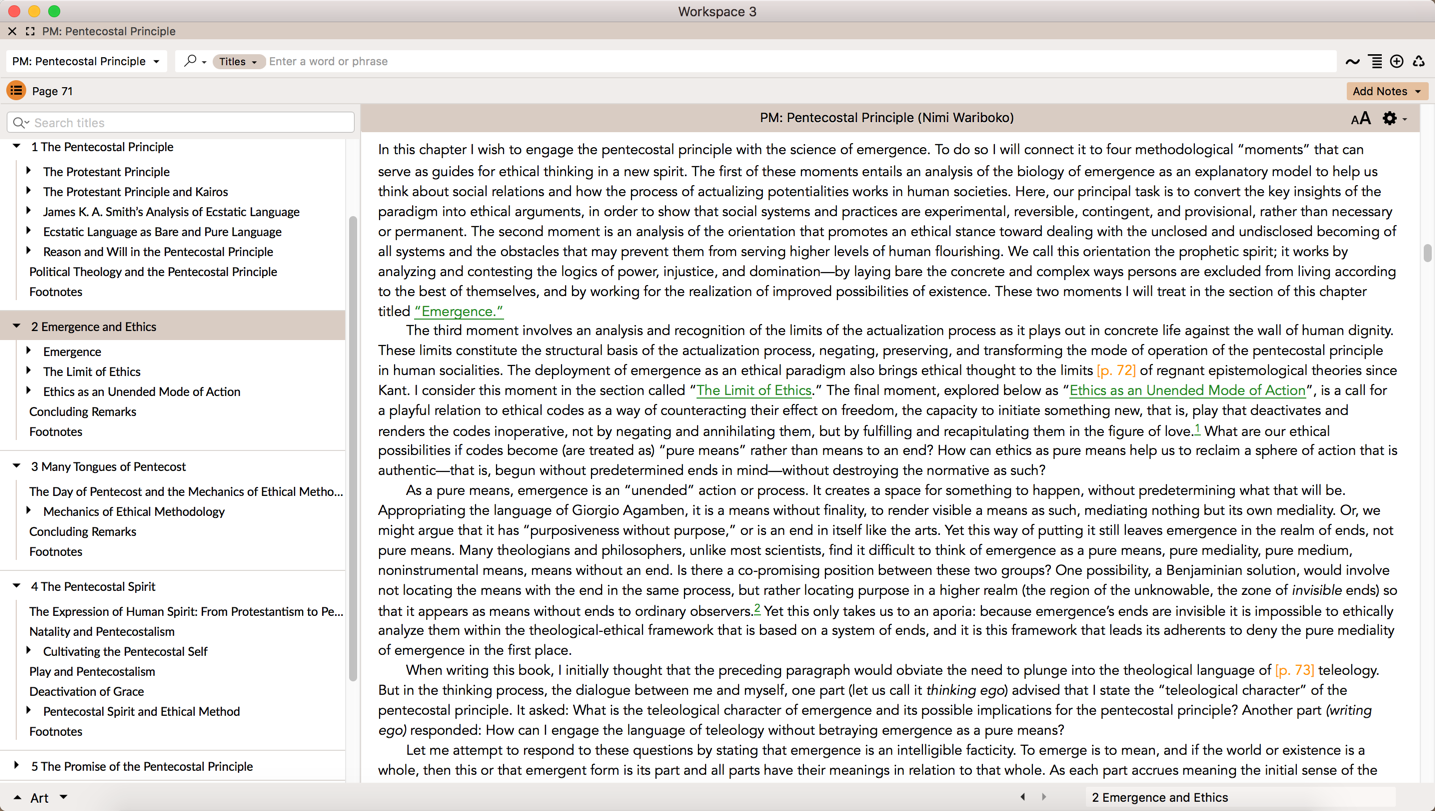The height and width of the screenshot is (811, 1435).
Task: Open footnote 2 after ordinary observers
Action: click(x=757, y=608)
